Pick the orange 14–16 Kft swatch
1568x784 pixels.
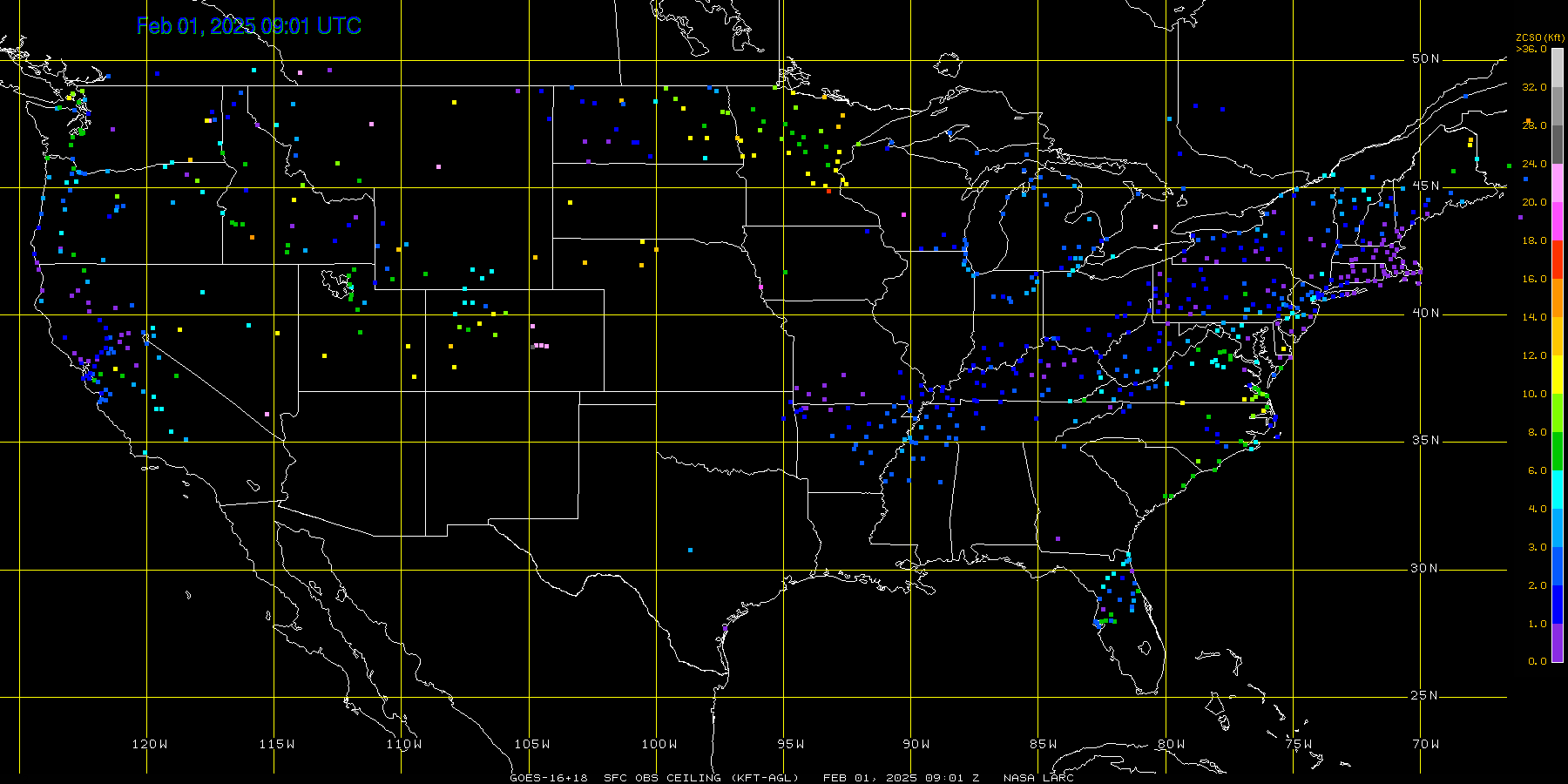click(x=1558, y=298)
